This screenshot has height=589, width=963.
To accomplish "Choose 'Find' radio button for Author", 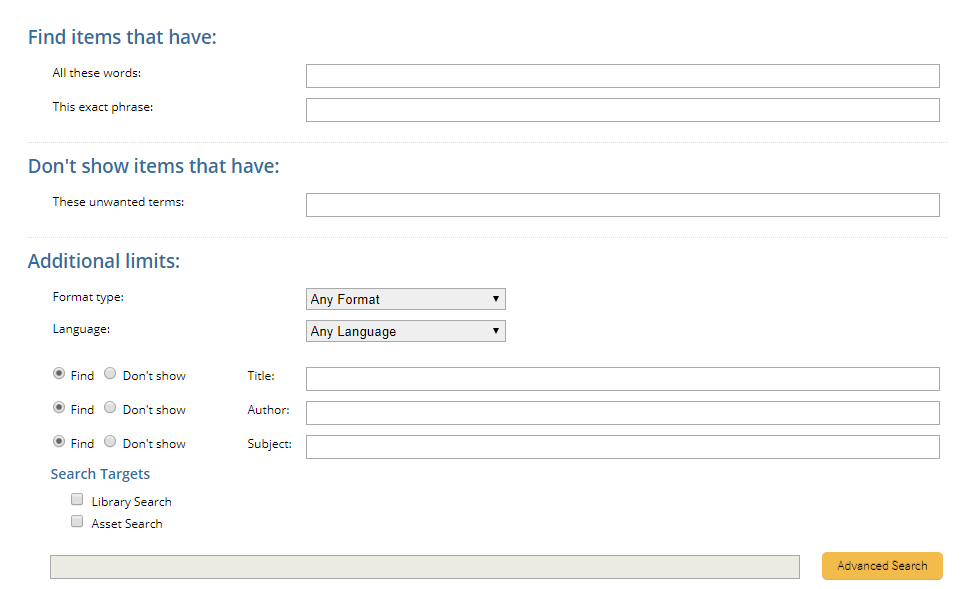I will pyautogui.click(x=59, y=408).
